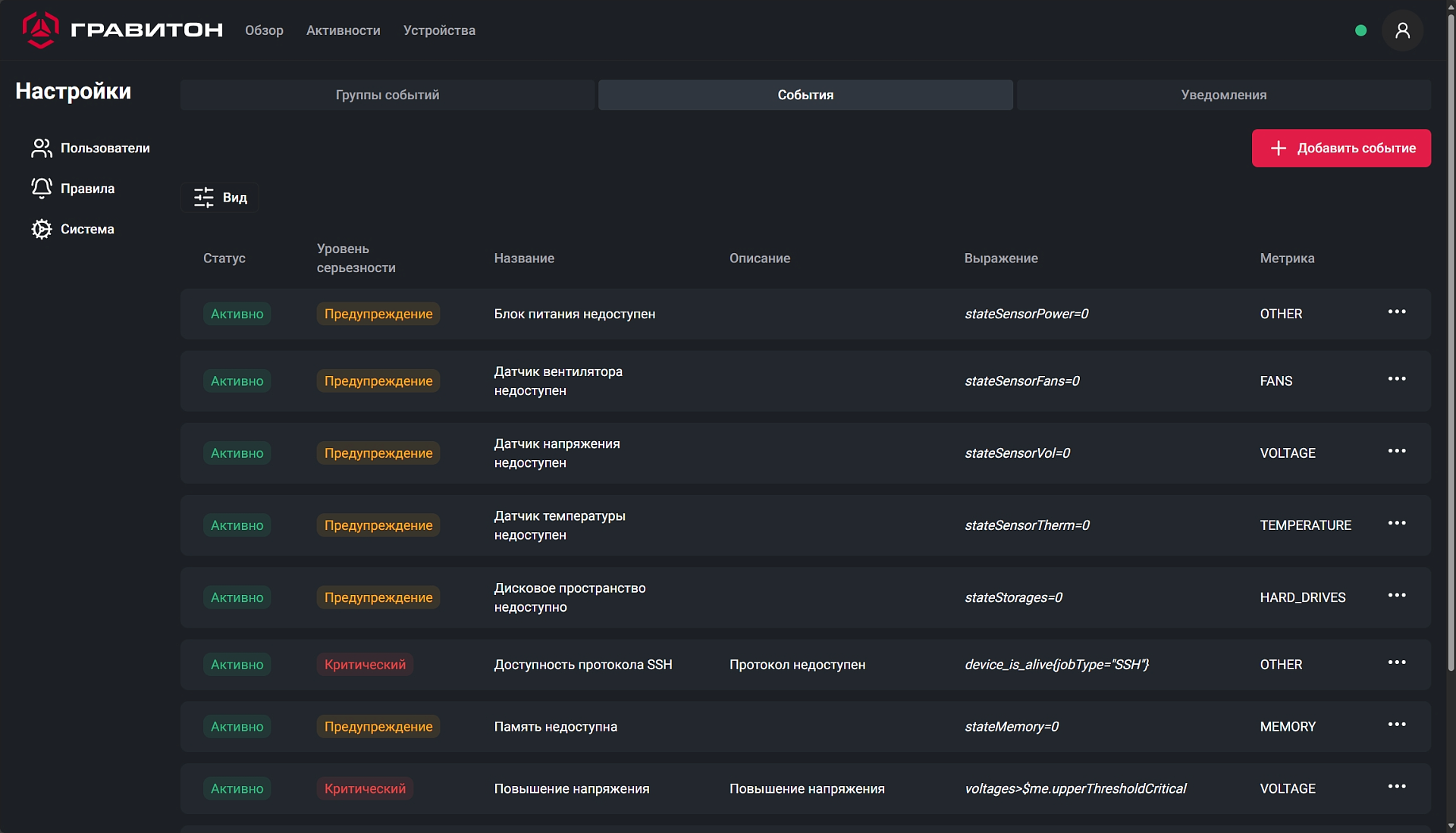Click plus icon on Добавить событие button
This screenshot has width=1456, height=833.
(1279, 149)
